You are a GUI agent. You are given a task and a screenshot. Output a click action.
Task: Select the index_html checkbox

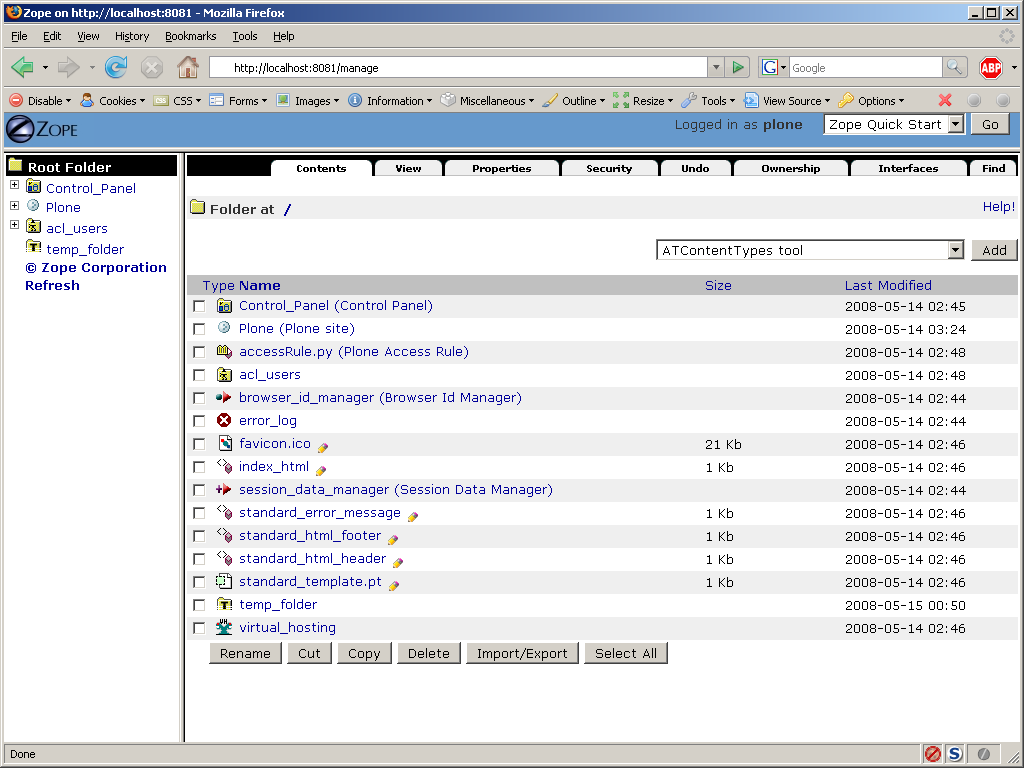click(199, 467)
